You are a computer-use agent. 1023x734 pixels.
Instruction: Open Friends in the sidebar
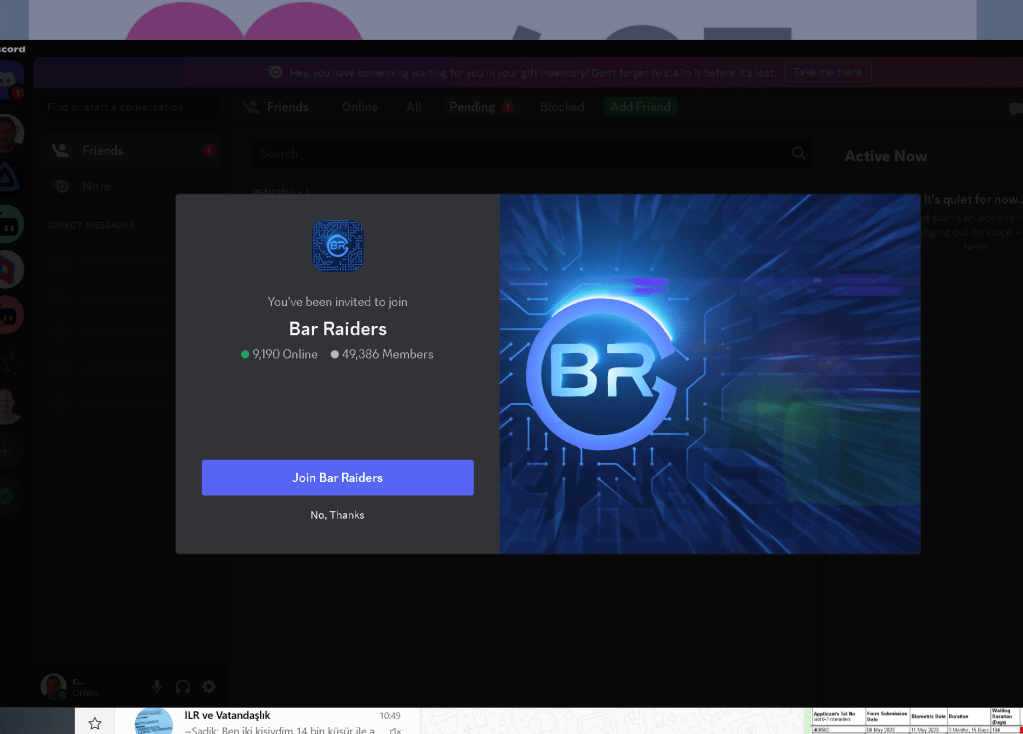(x=130, y=151)
